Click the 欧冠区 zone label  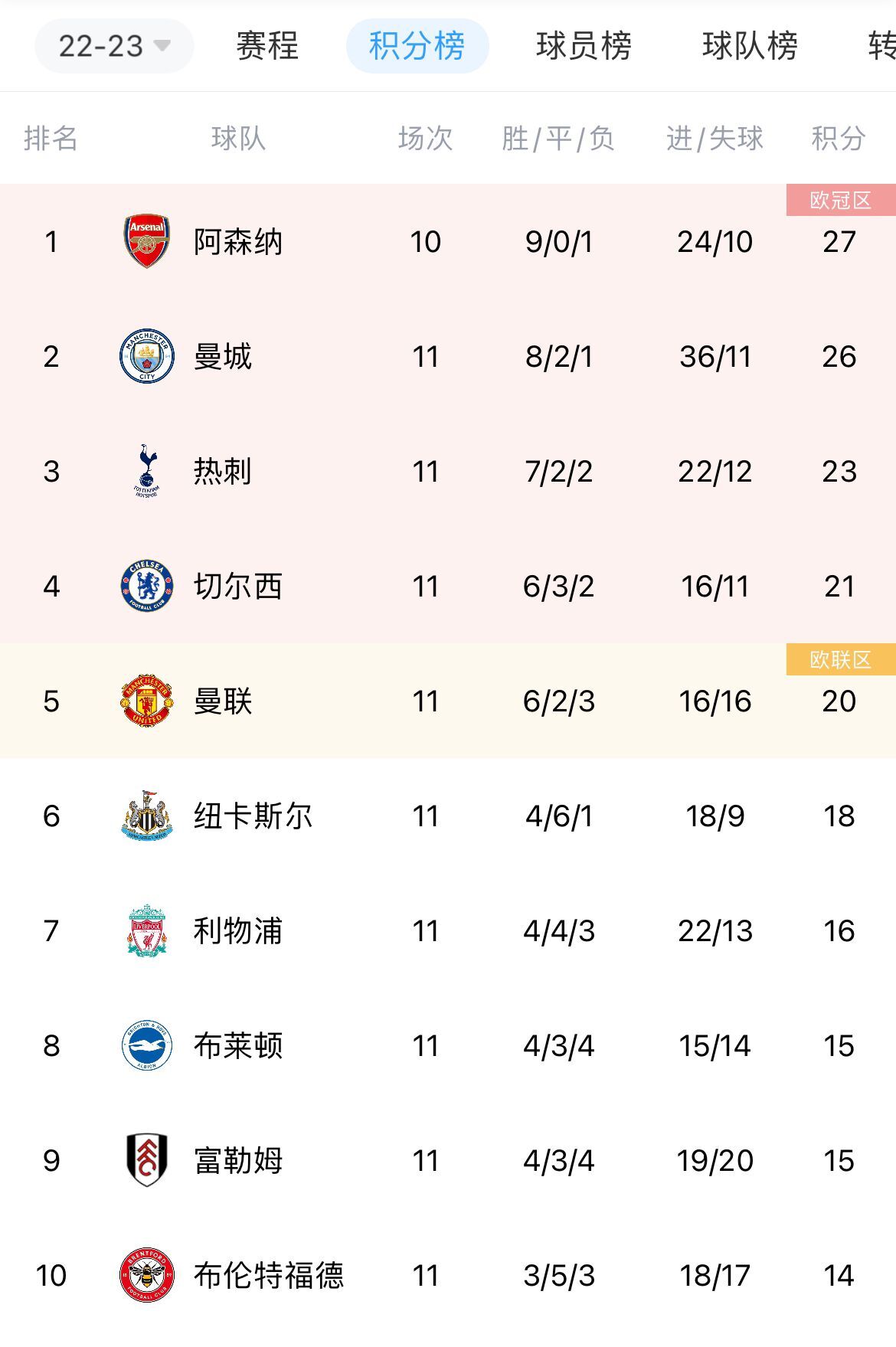[x=841, y=200]
